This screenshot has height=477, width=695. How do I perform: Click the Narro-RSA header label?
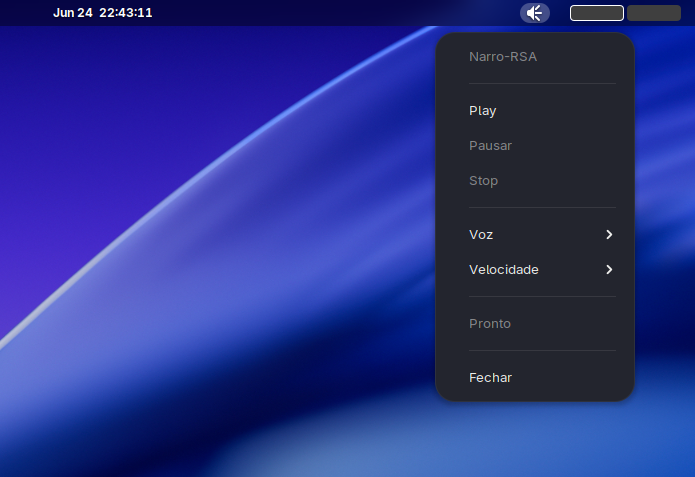503,57
